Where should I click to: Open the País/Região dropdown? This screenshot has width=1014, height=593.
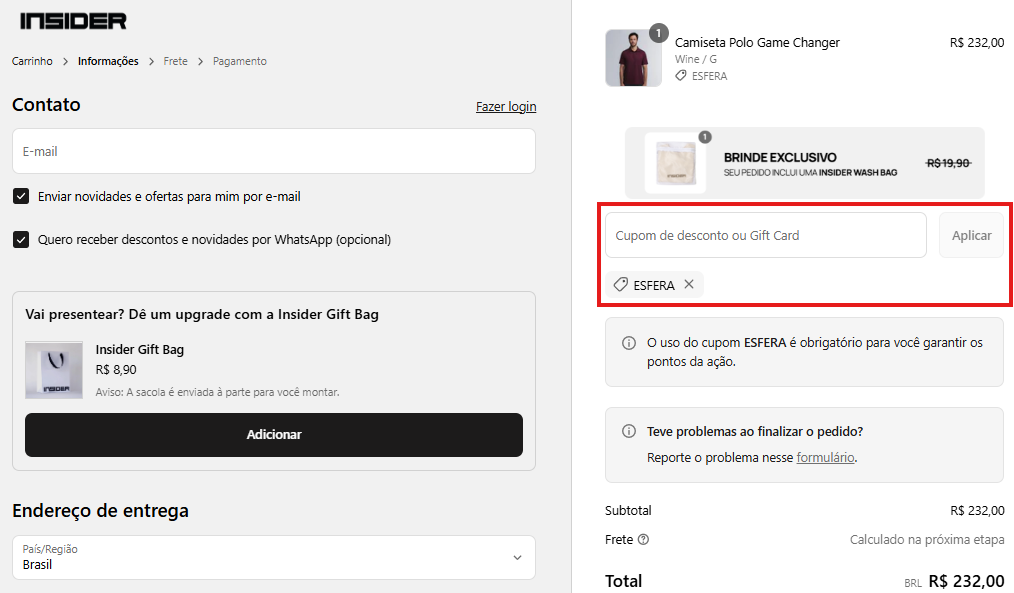[x=274, y=557]
